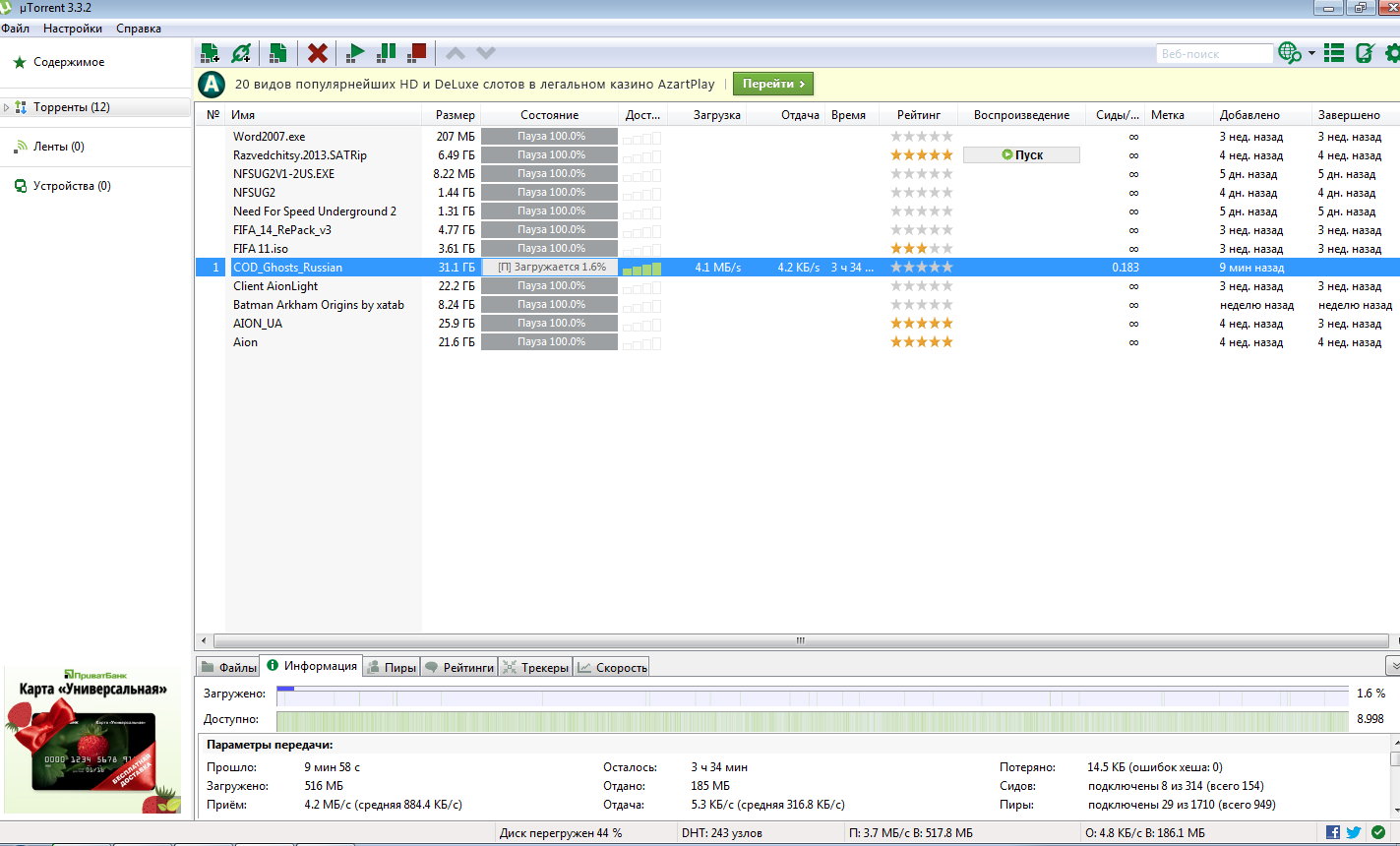Select the Word2007.exe torrent row

tap(797, 137)
